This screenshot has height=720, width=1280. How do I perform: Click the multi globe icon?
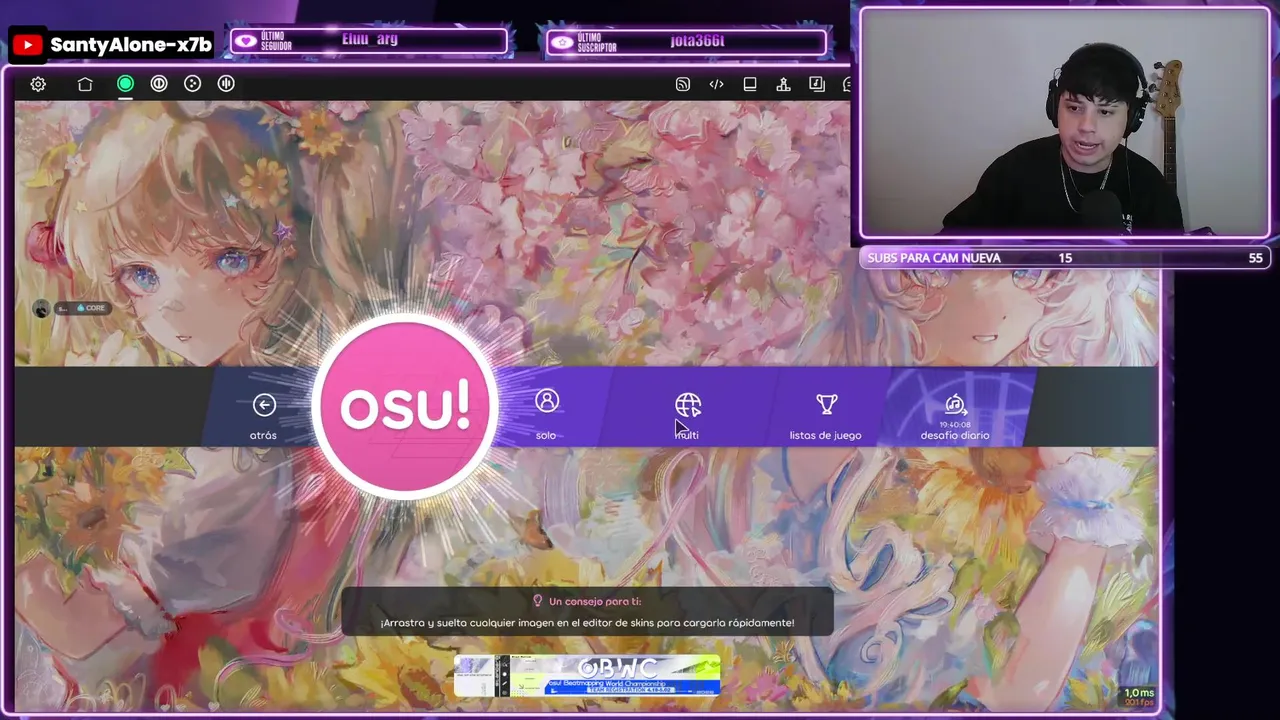click(688, 404)
